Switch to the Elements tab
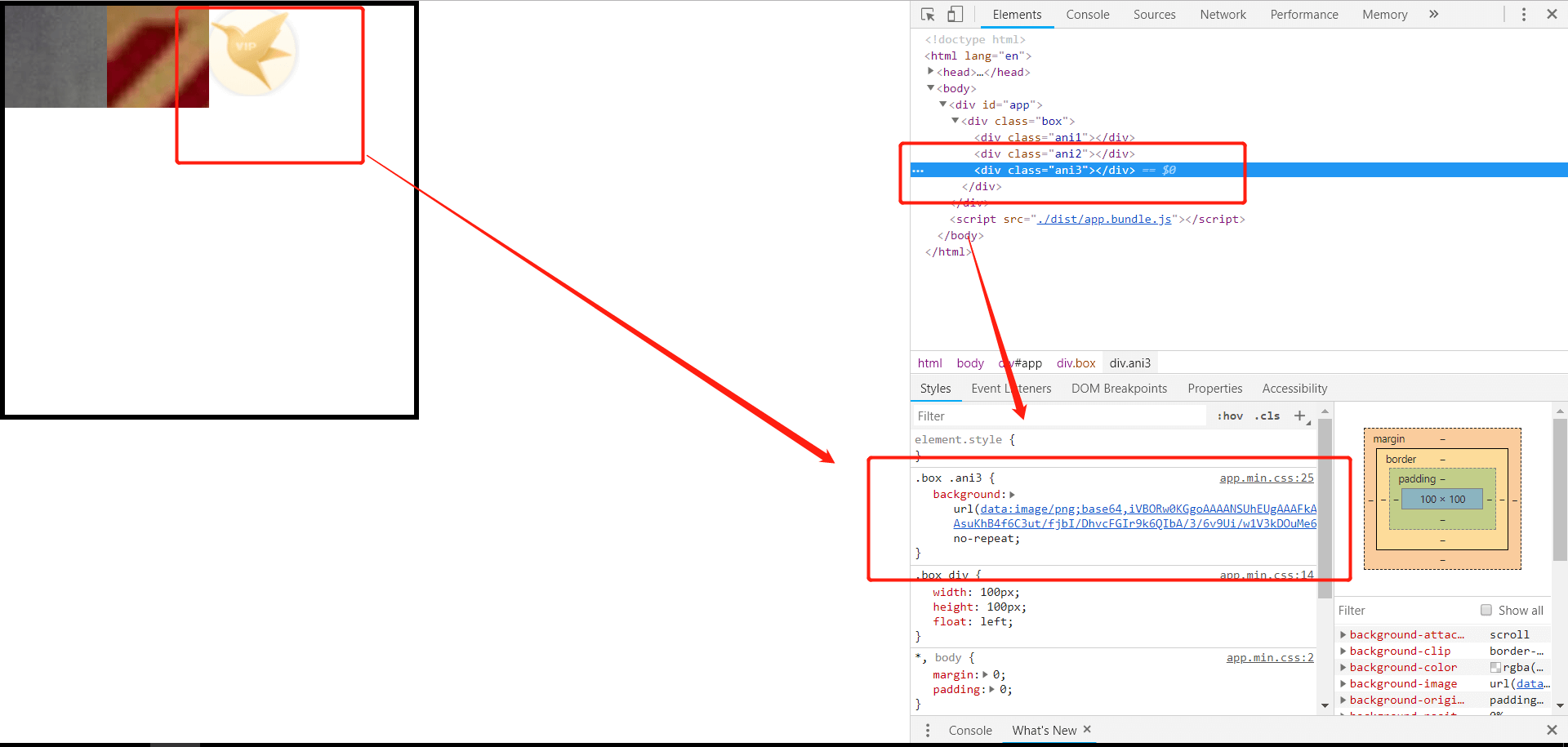 (1017, 15)
